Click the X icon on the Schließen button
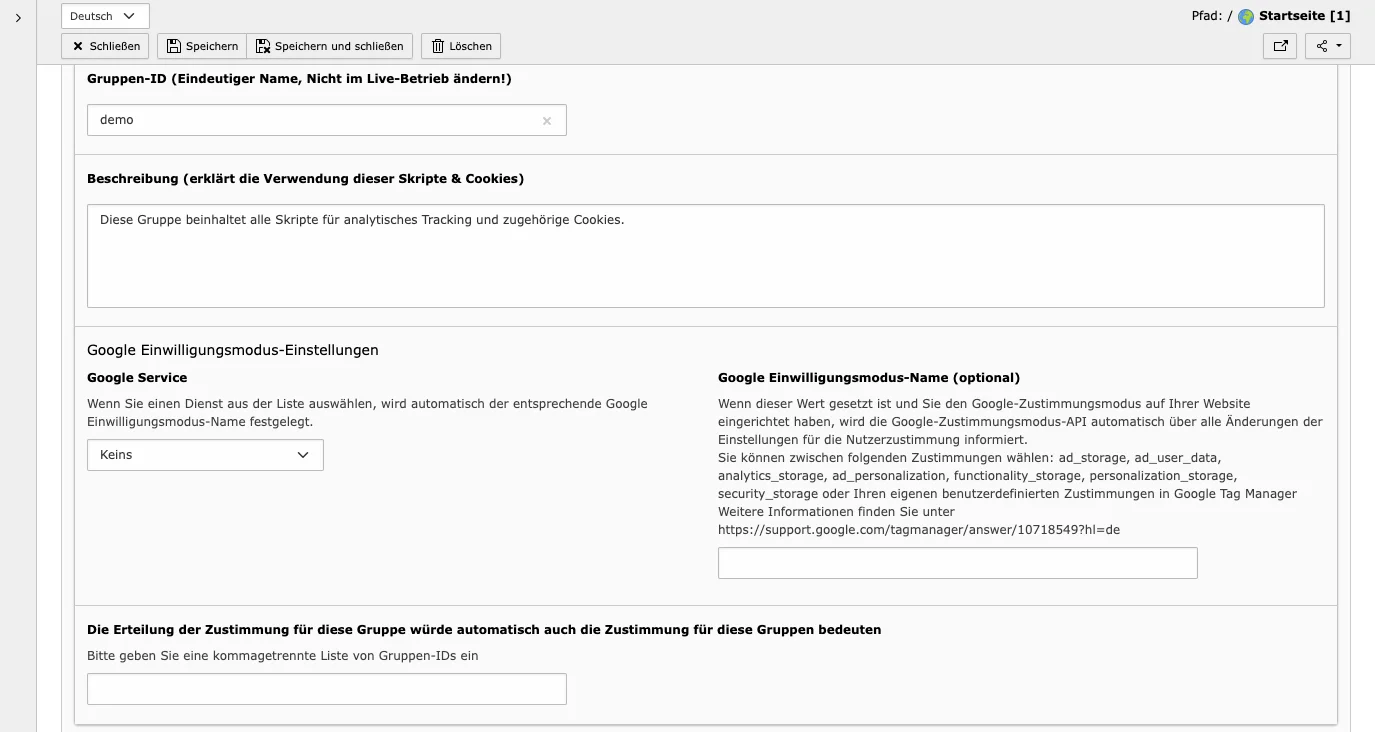This screenshot has height=732, width=1375. [x=77, y=45]
